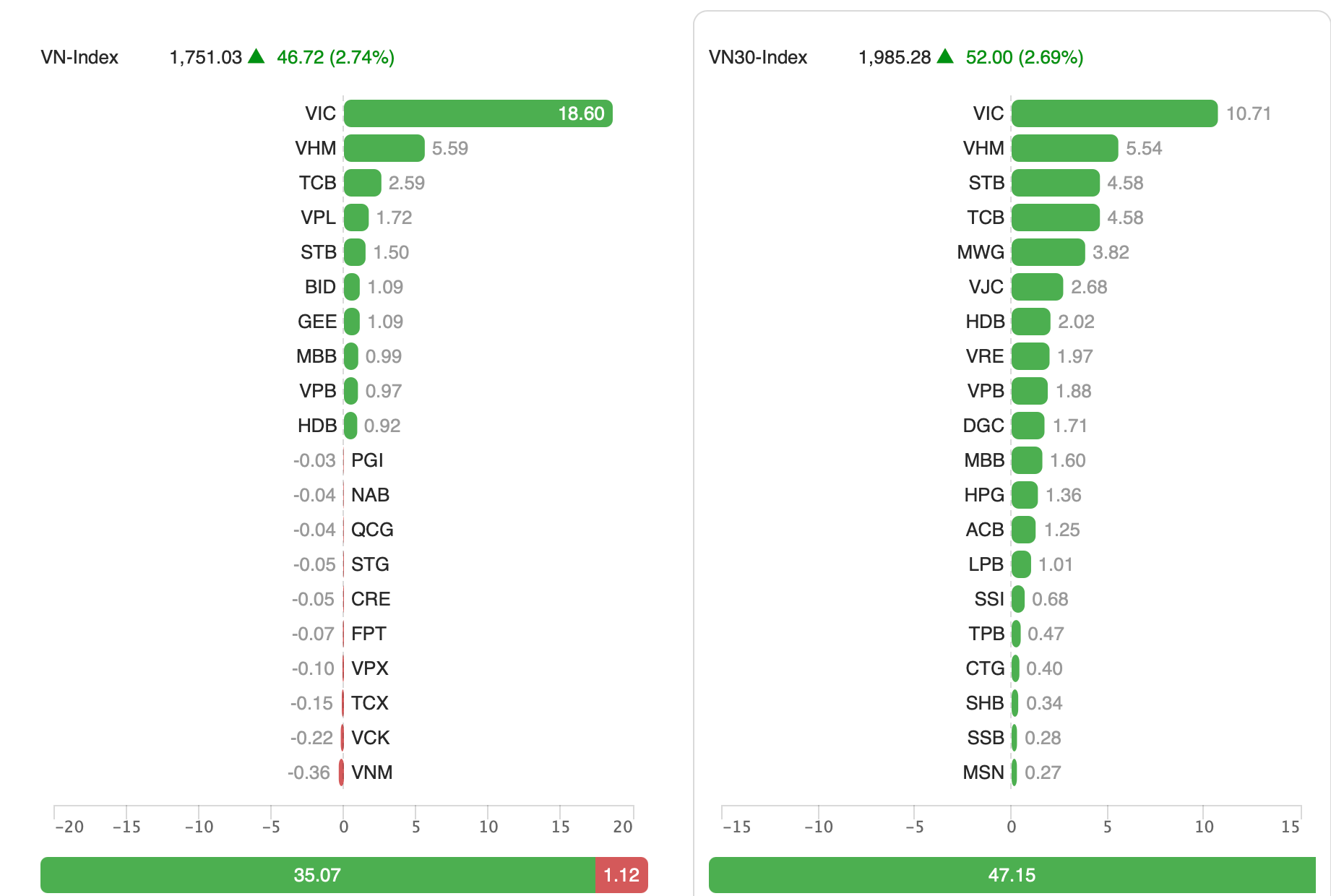Select the green 47.15 summary bar
Viewport: 1331px width, 896px height.
coord(1012,875)
